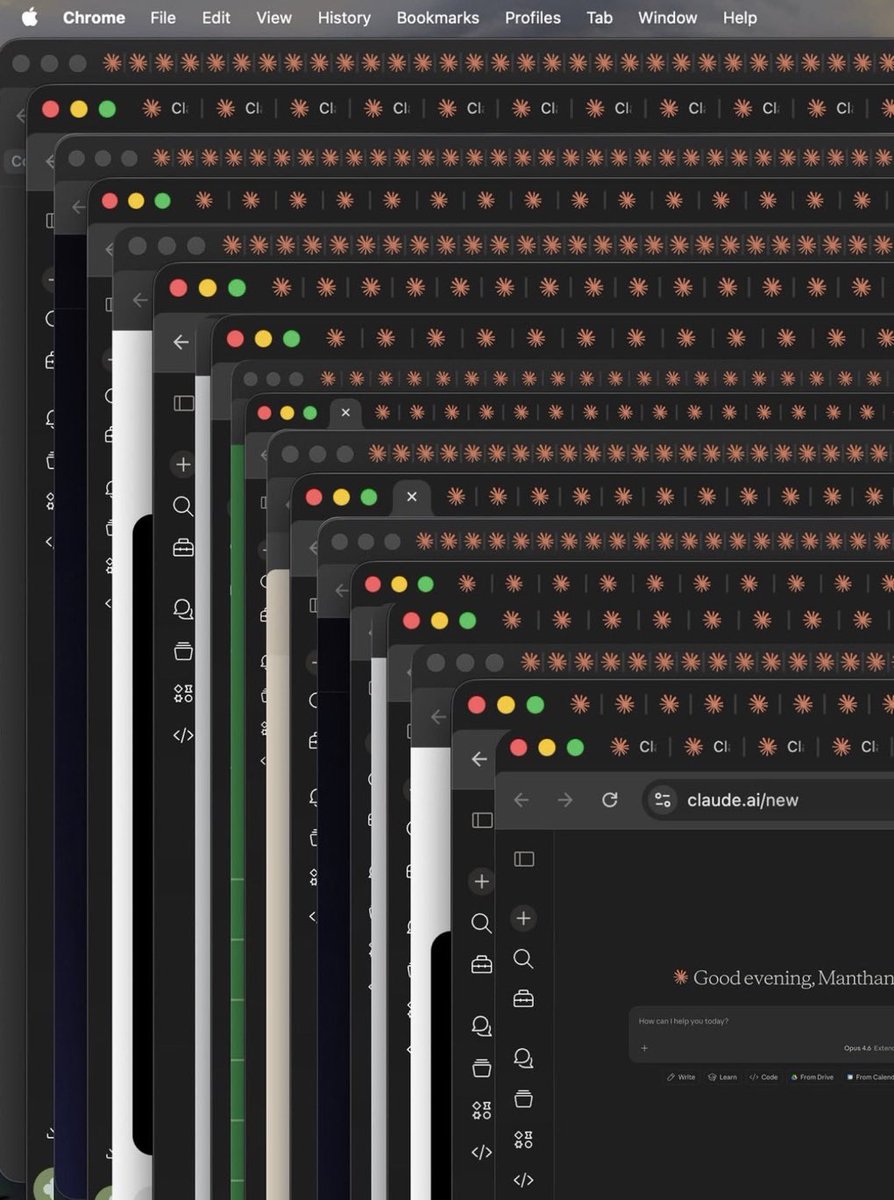Open projects stack icon in front window sidebar
The height and width of the screenshot is (1200, 894).
pyautogui.click(x=523, y=1098)
